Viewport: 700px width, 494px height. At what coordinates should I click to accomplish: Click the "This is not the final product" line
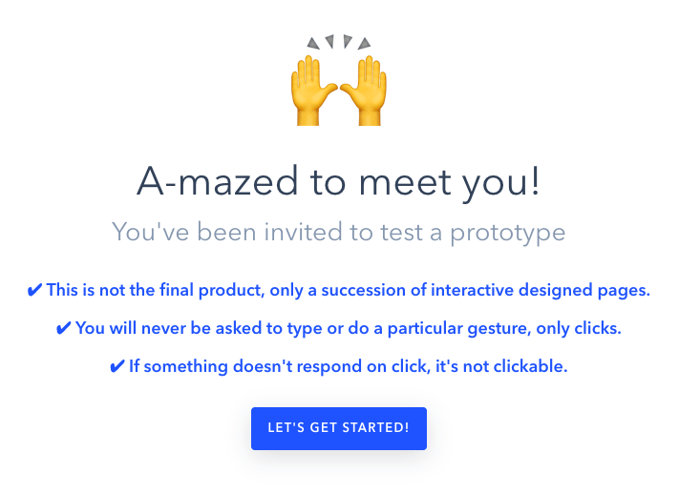pyautogui.click(x=346, y=291)
